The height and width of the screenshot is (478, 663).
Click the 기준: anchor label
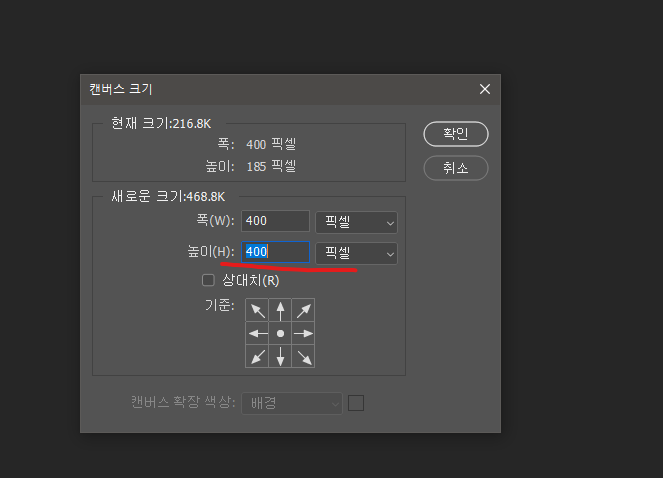pyautogui.click(x=219, y=305)
